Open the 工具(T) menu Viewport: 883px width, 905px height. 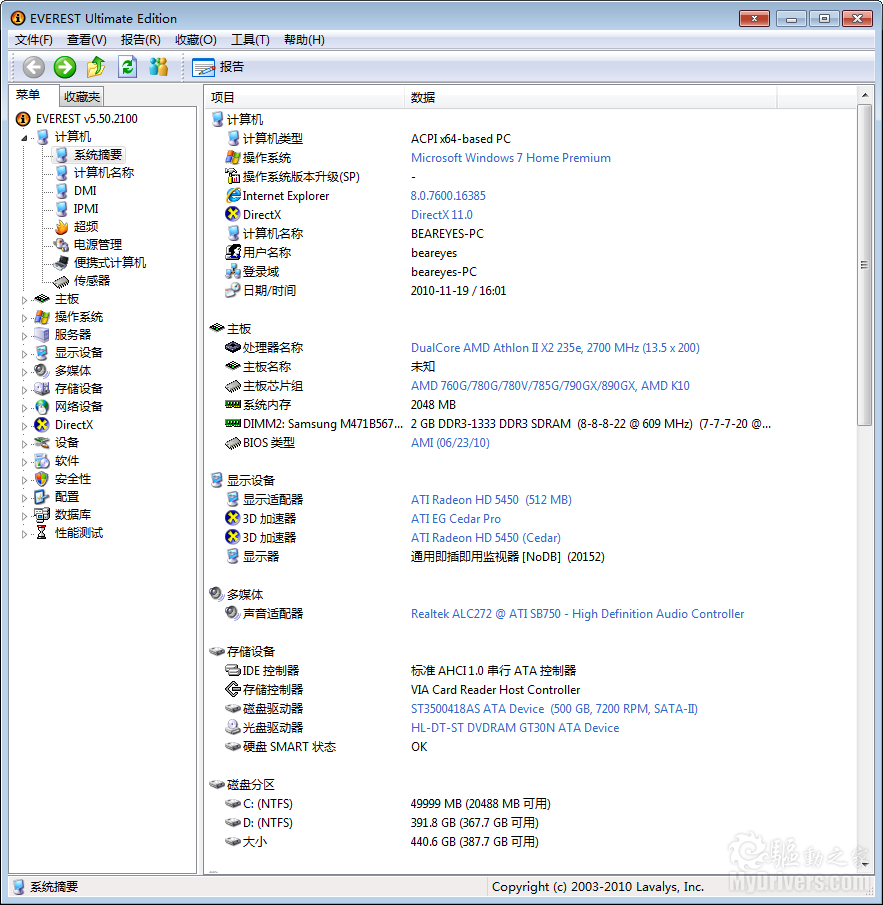pos(250,40)
